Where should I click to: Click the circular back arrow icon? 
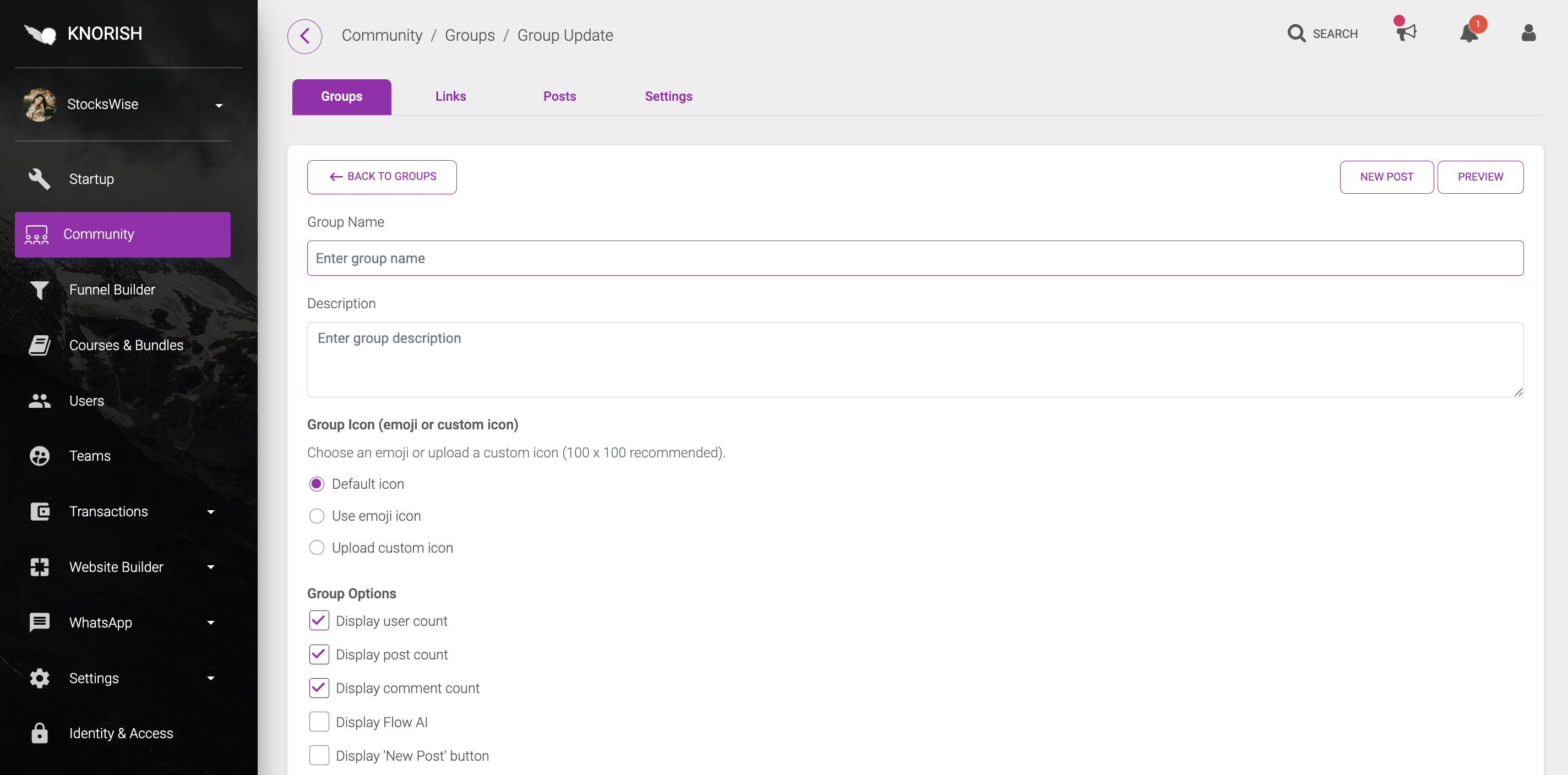(304, 36)
